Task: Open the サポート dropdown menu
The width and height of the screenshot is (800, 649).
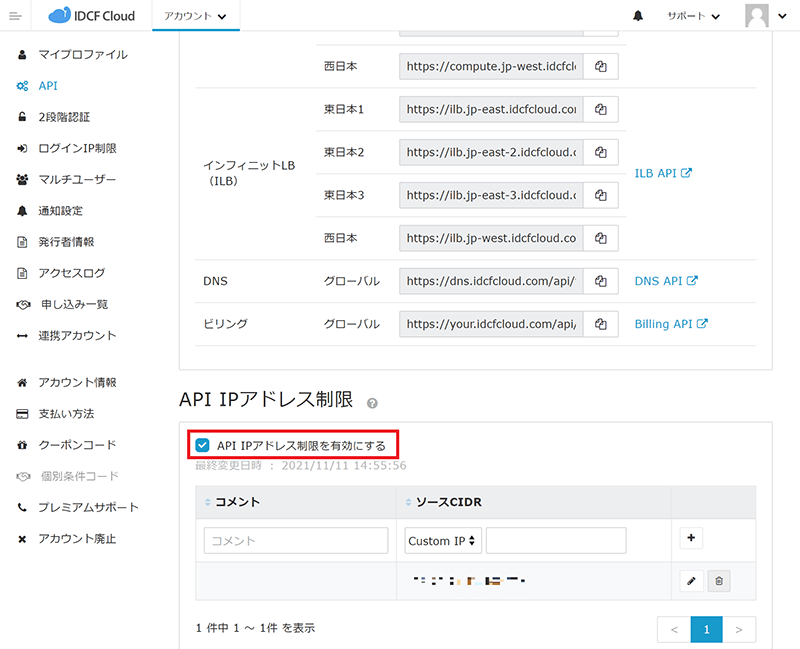Action: tap(694, 16)
